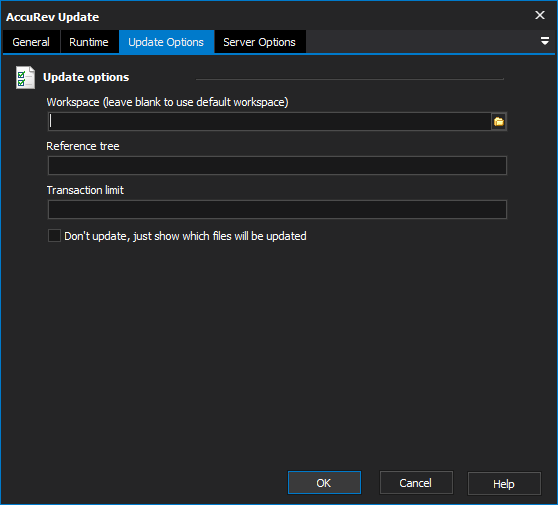Open the Runtime tab
The height and width of the screenshot is (505, 558).
(x=89, y=42)
